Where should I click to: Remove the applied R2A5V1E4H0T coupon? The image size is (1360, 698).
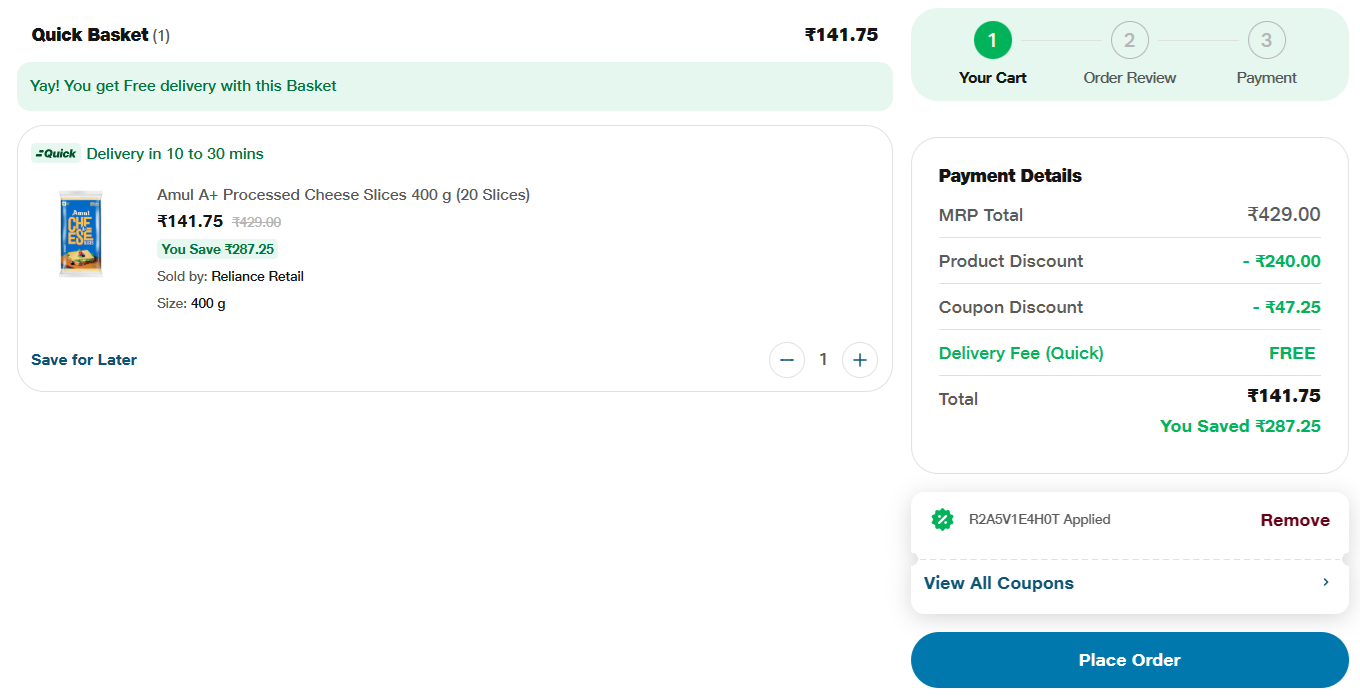tap(1295, 520)
